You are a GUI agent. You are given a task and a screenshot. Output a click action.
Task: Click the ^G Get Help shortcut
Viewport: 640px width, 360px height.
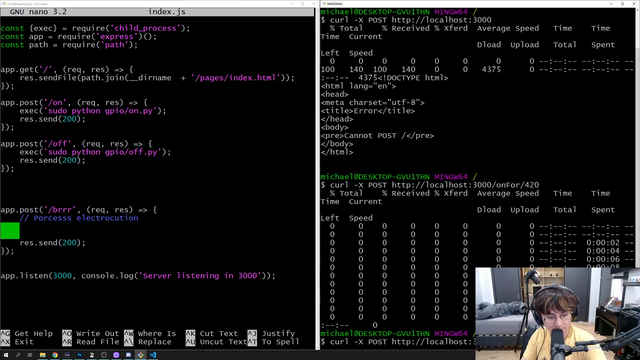click(x=27, y=333)
